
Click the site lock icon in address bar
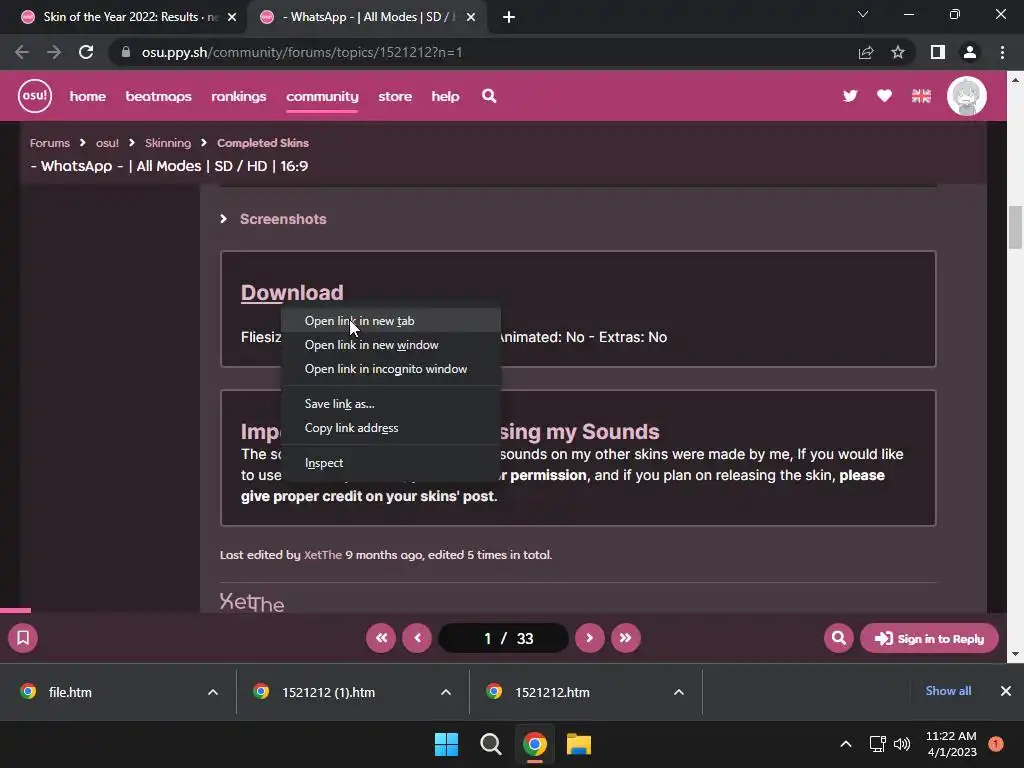pyautogui.click(x=125, y=52)
